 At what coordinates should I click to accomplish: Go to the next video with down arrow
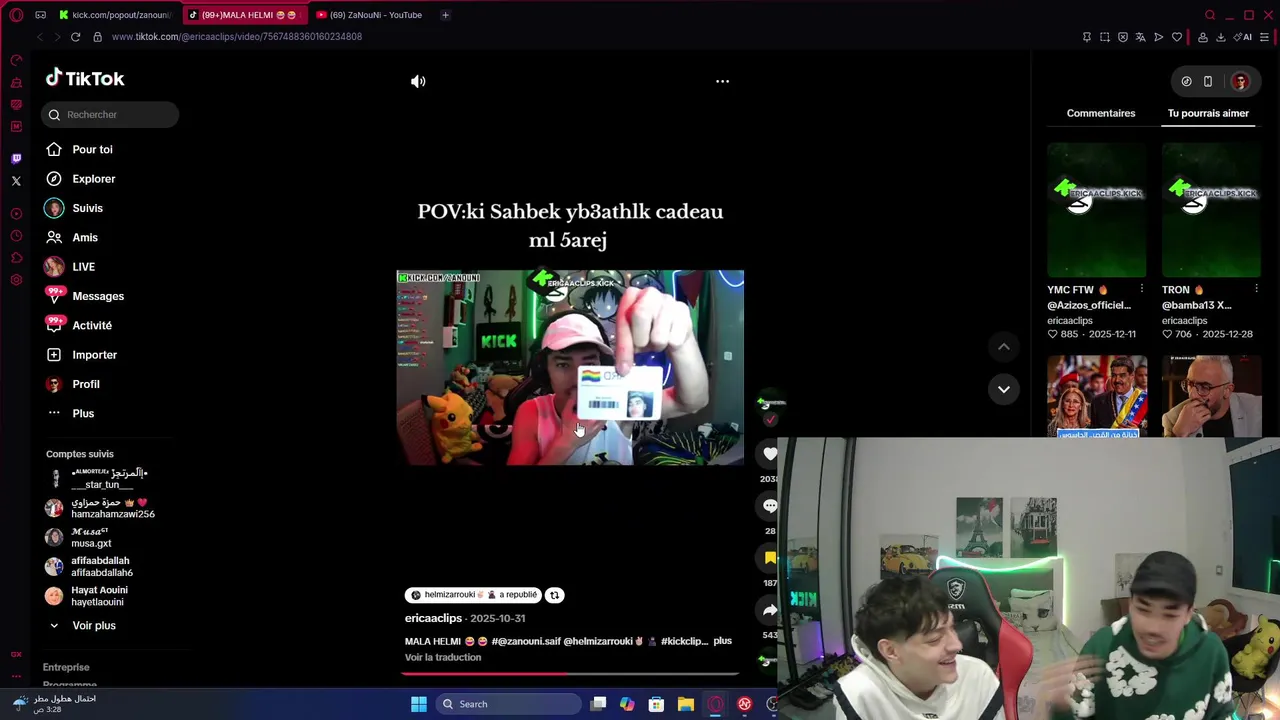[1003, 389]
